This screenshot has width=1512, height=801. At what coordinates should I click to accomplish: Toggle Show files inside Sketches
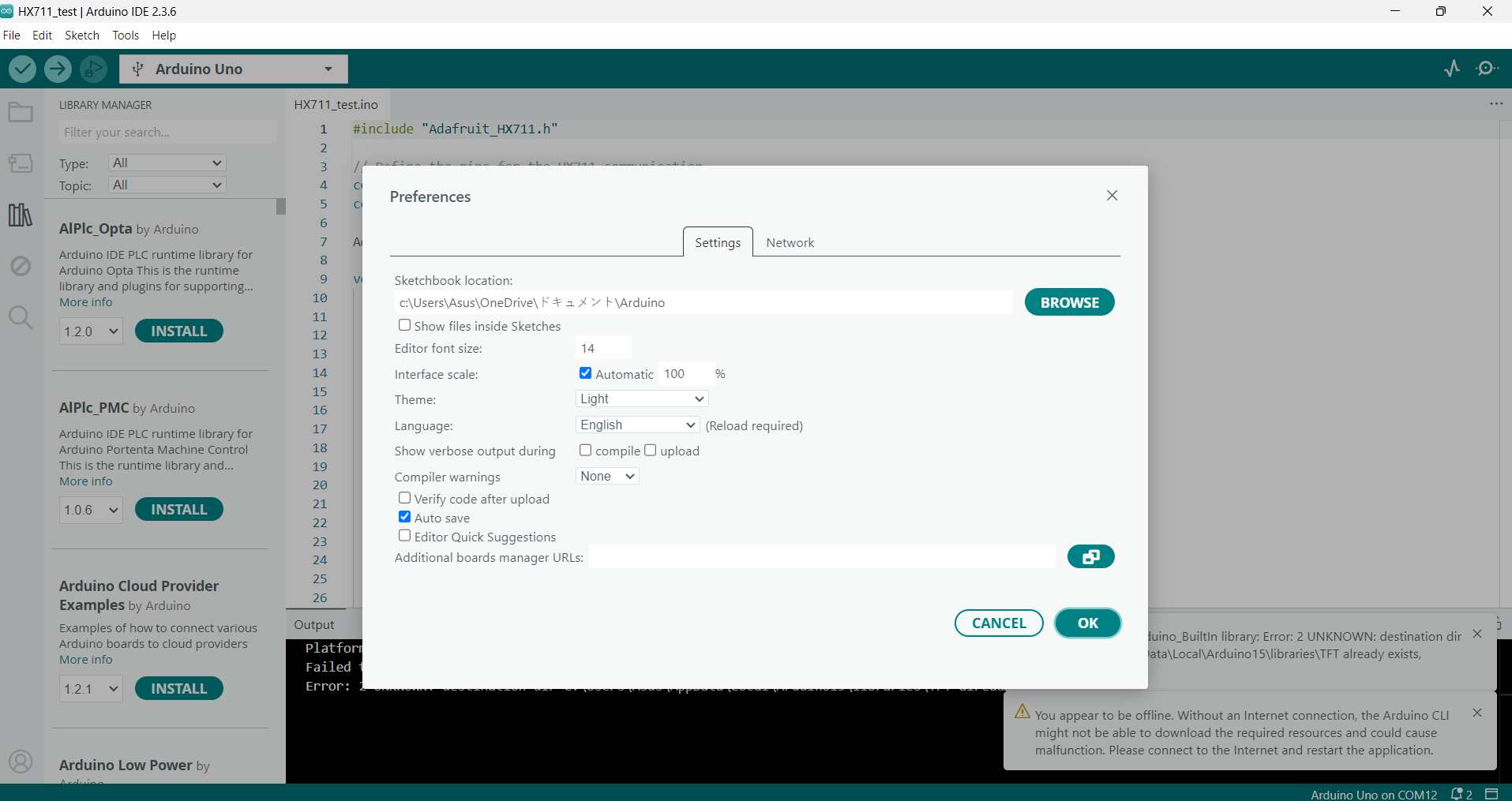[x=404, y=325]
